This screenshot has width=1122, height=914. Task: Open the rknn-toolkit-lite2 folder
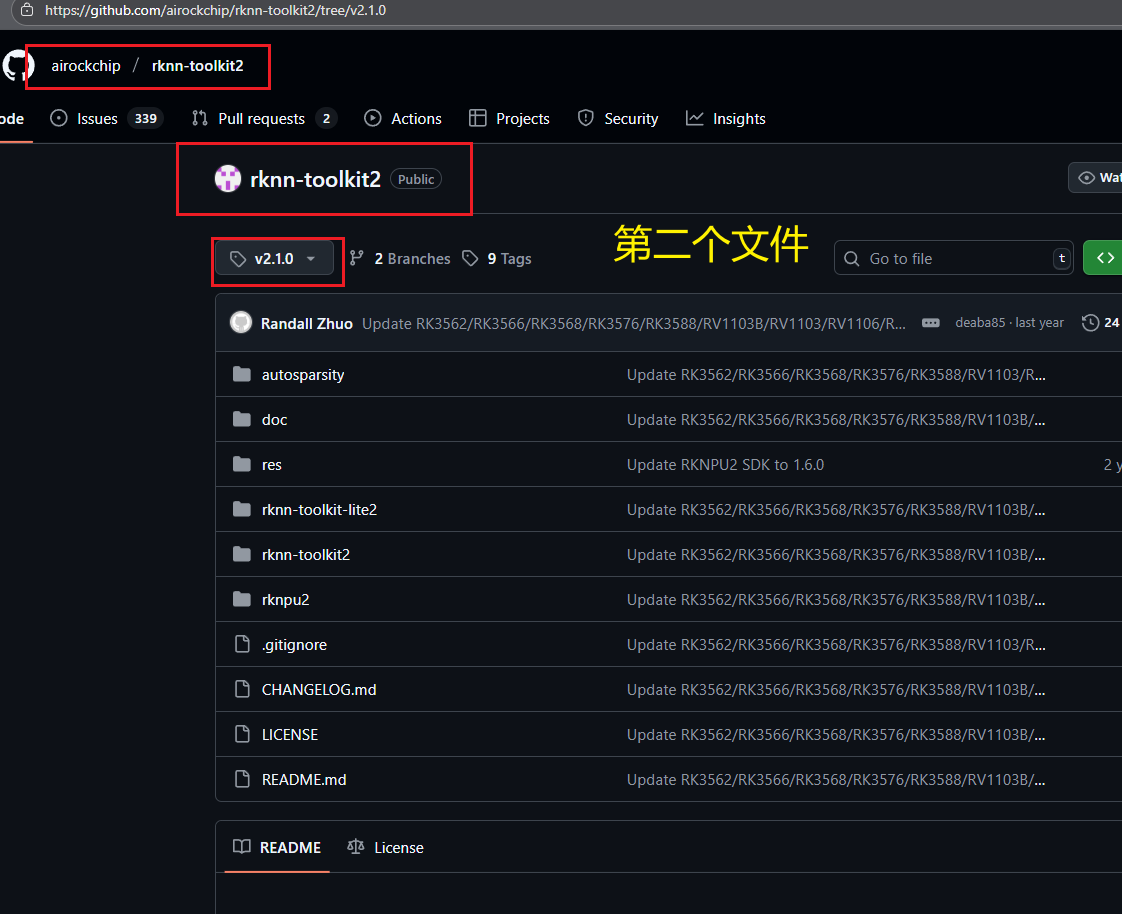point(319,510)
